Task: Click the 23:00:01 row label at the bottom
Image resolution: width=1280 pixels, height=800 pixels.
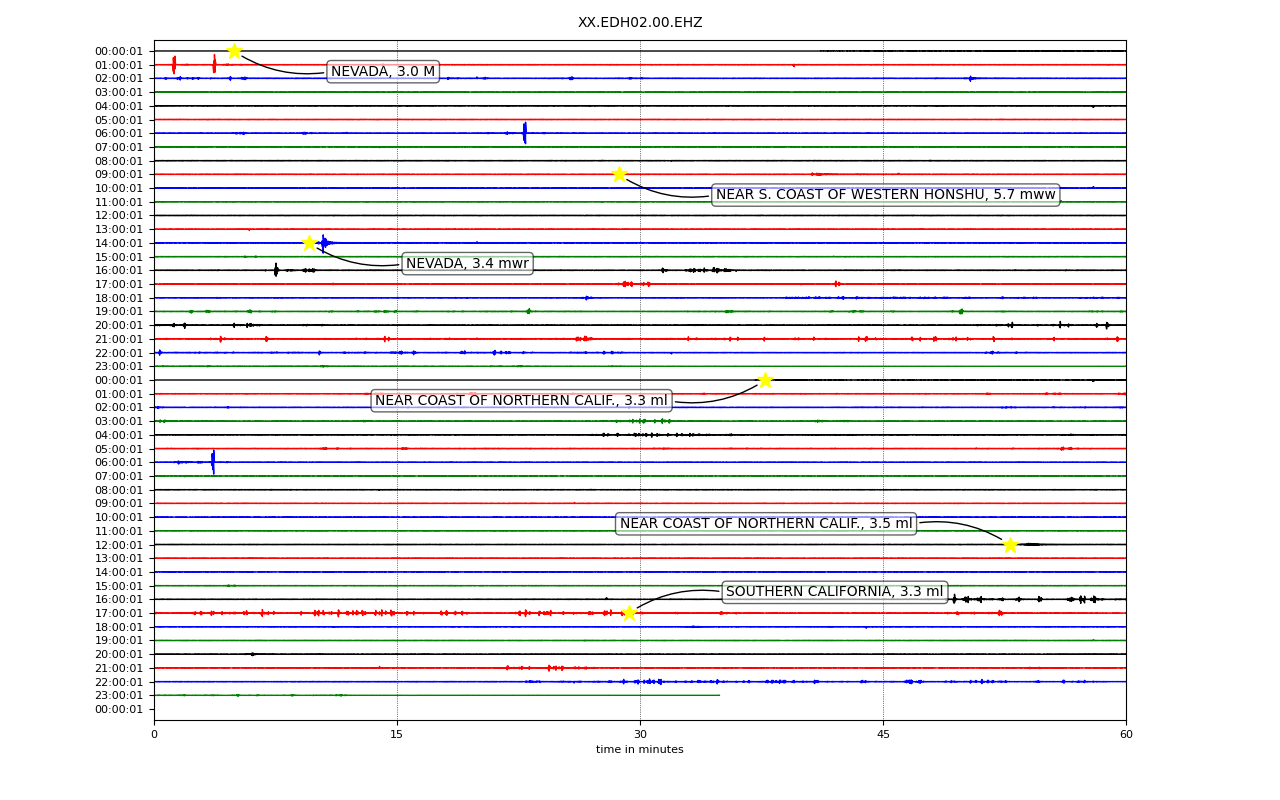Action: (119, 696)
